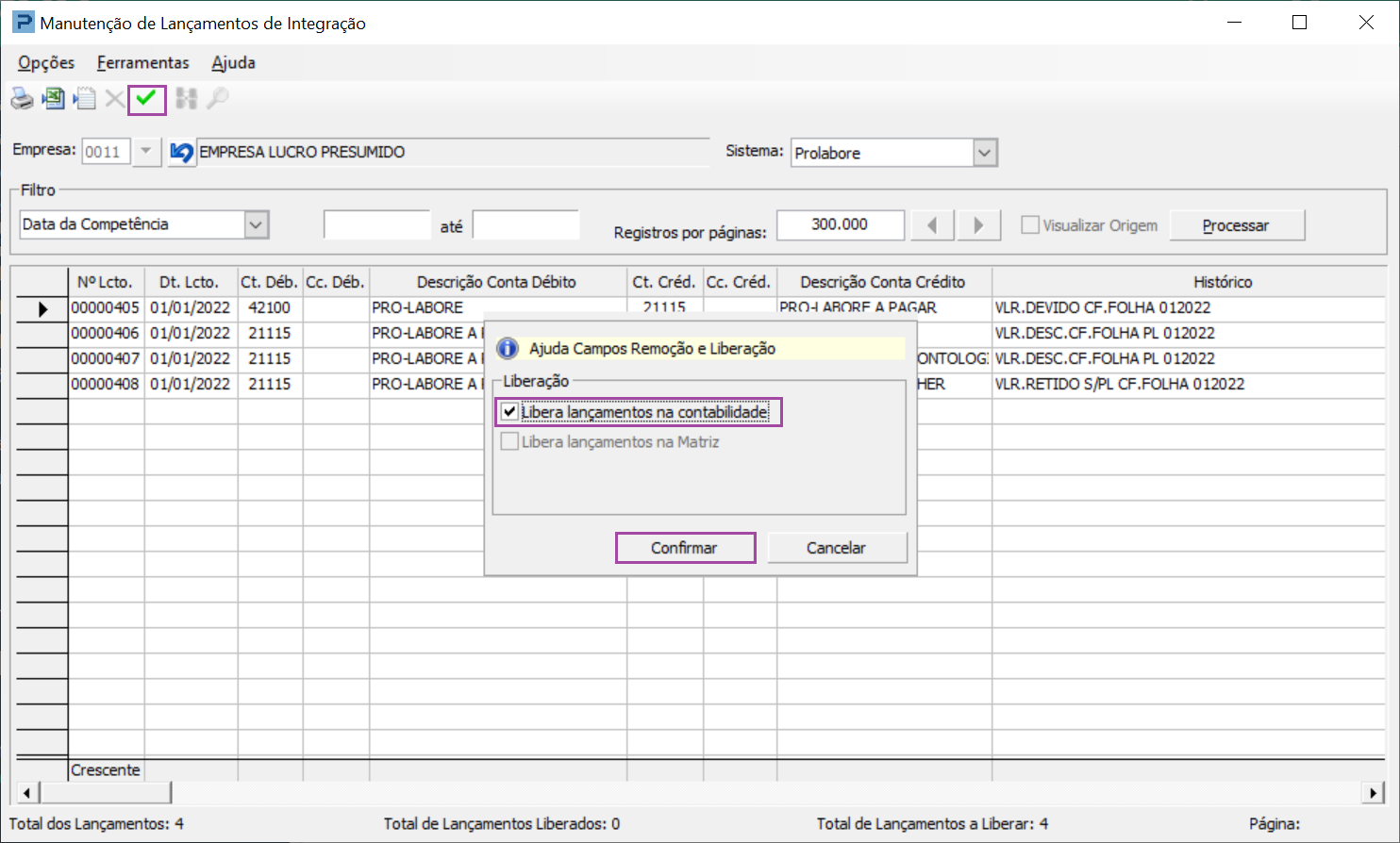The height and width of the screenshot is (843, 1400).
Task: Toggle 'Libera lançamentos na contabilidade' checkbox
Action: point(509,412)
